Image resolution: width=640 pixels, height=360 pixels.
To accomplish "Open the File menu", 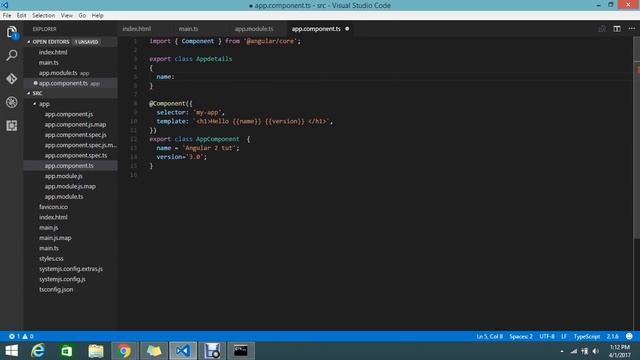I will click(x=7, y=16).
